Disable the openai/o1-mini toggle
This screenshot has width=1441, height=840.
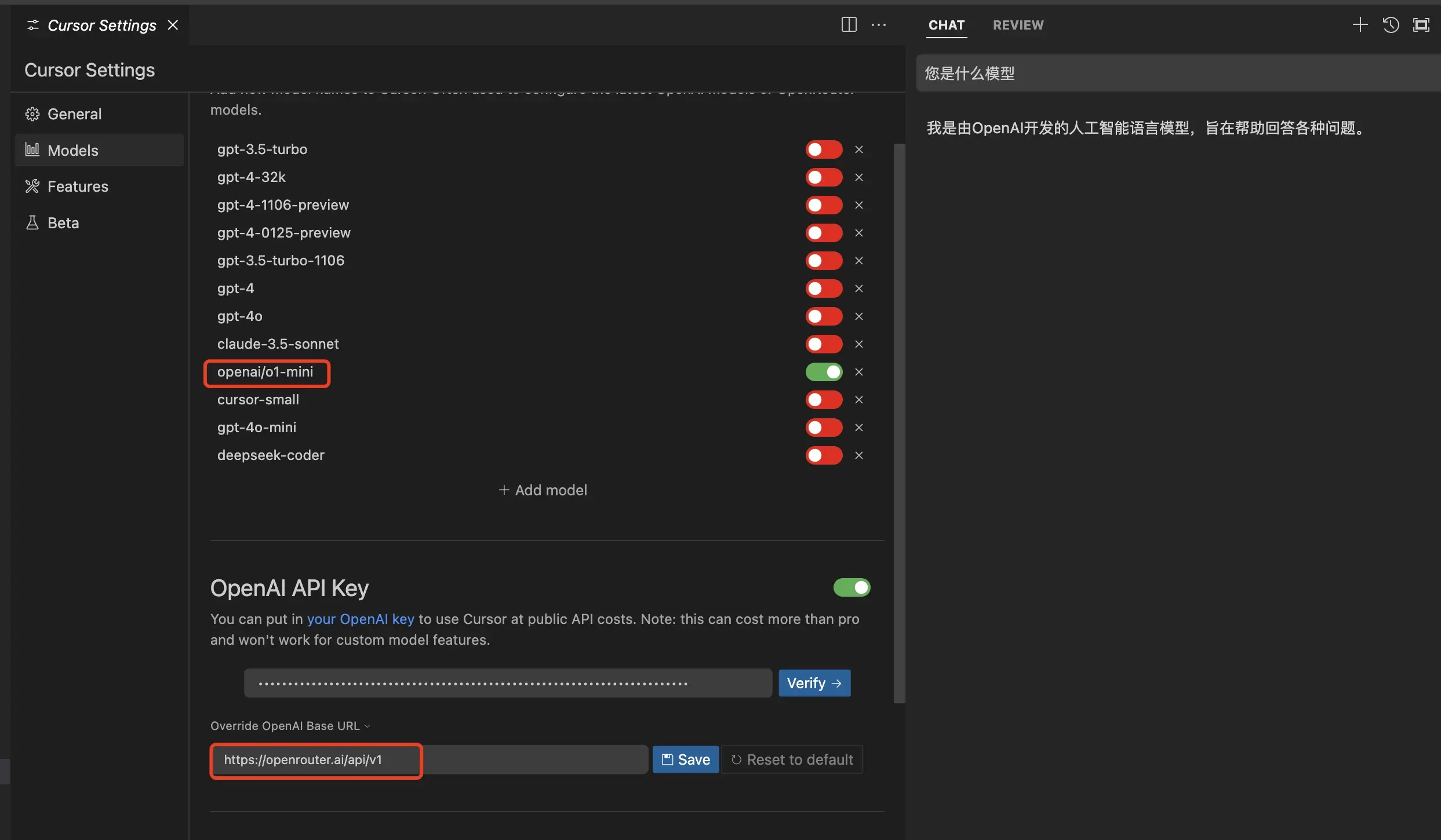(x=824, y=372)
